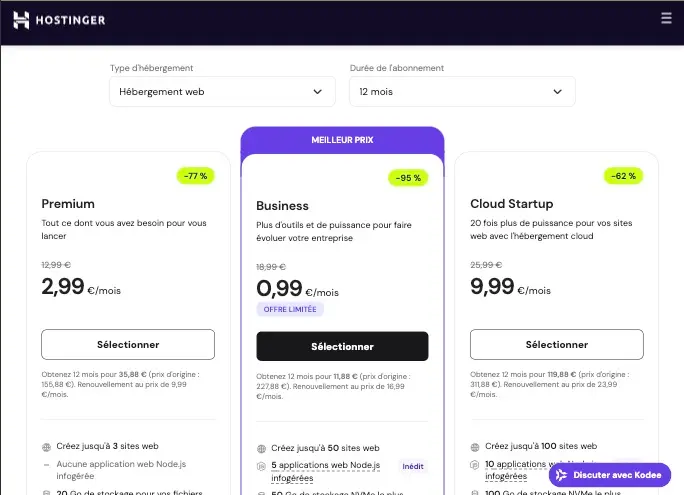Click the globe icon beside 100 sites web
Screen dimensions: 684x495
475,447
